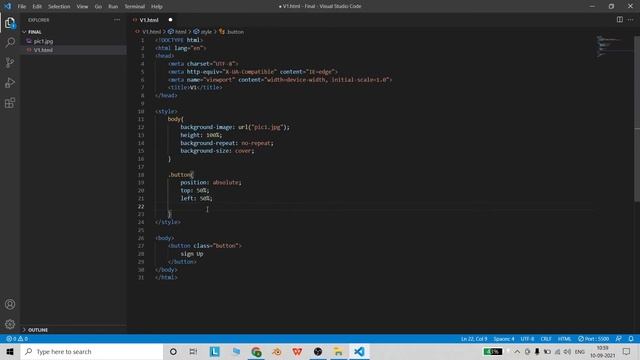Change CRLF end of line sequence
The width and height of the screenshot is (640, 360).
click(x=546, y=339)
